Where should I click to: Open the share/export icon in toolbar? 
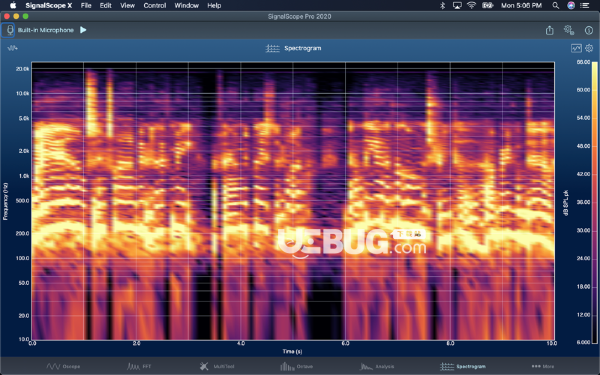coord(549,30)
